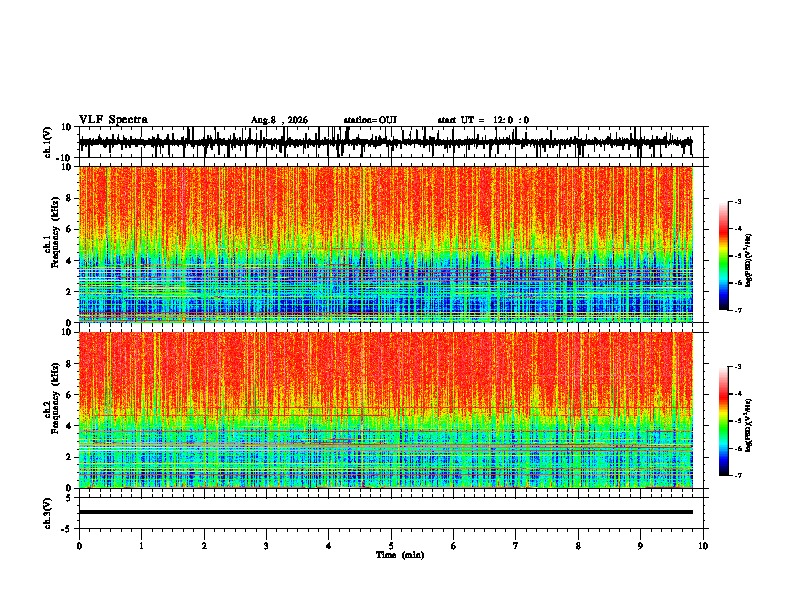792x612 pixels.
Task: Click the station=OUJ header text
Action: click(x=370, y=120)
